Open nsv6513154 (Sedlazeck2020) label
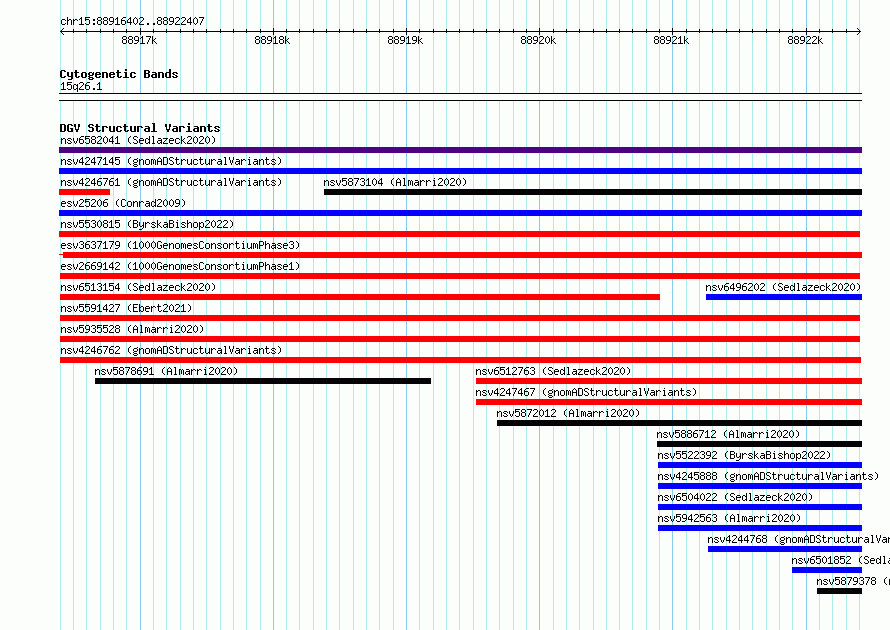This screenshot has height=630, width=890. (138, 287)
